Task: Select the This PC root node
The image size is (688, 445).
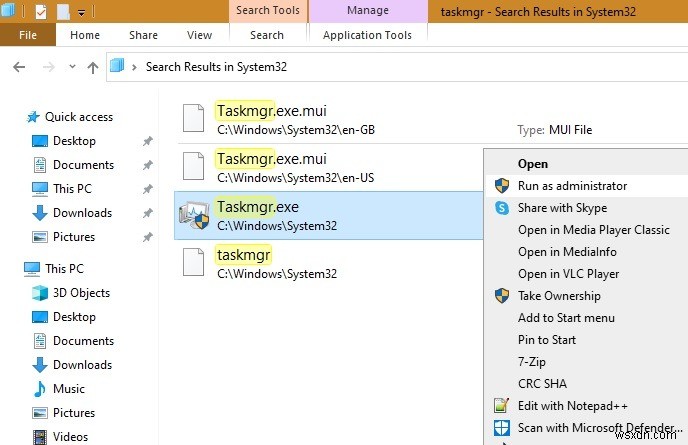Action: point(64,269)
